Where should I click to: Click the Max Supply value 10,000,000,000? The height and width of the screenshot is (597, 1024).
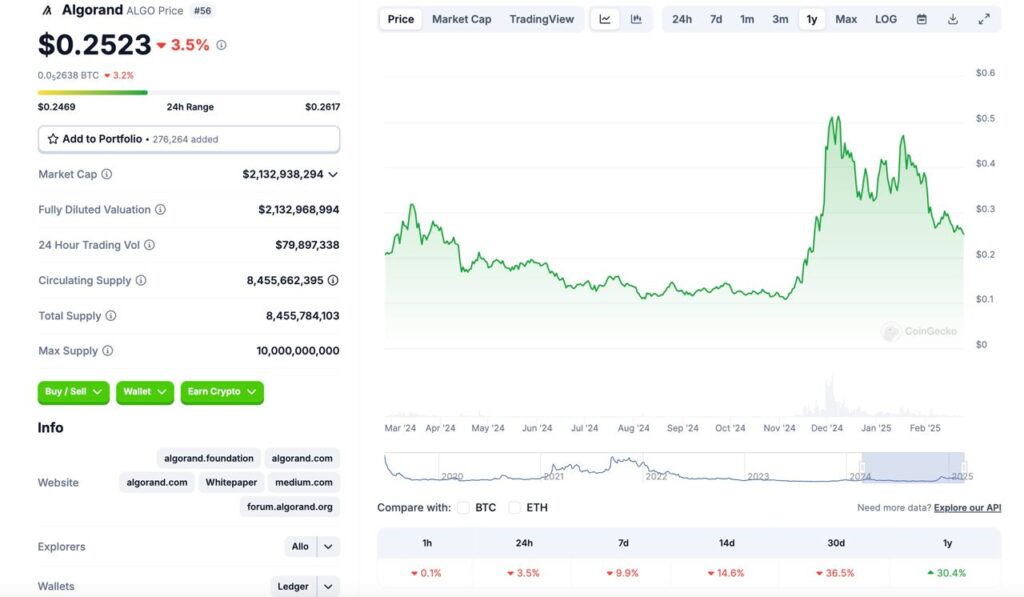coord(298,351)
